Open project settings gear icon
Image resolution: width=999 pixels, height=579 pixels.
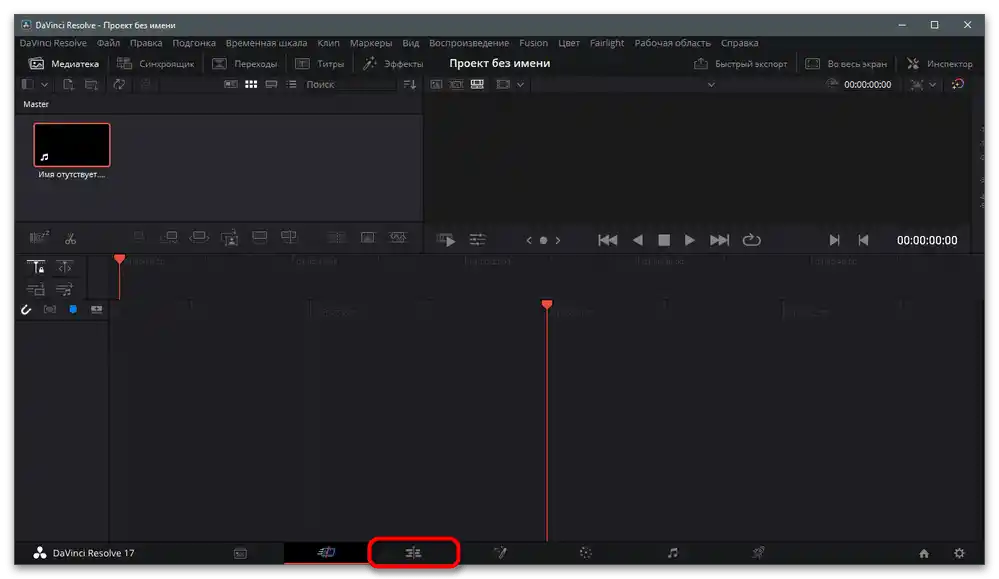point(959,553)
